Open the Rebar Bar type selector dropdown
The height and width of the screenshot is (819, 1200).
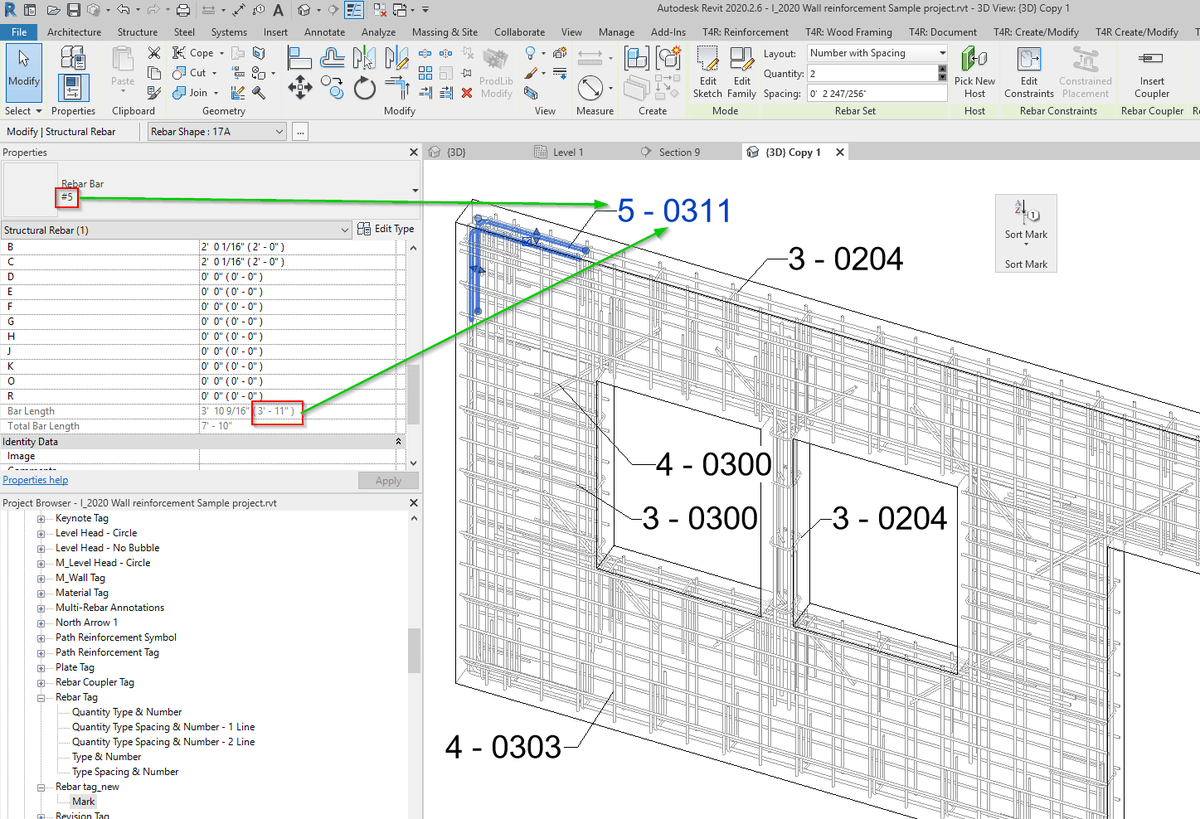(x=414, y=190)
